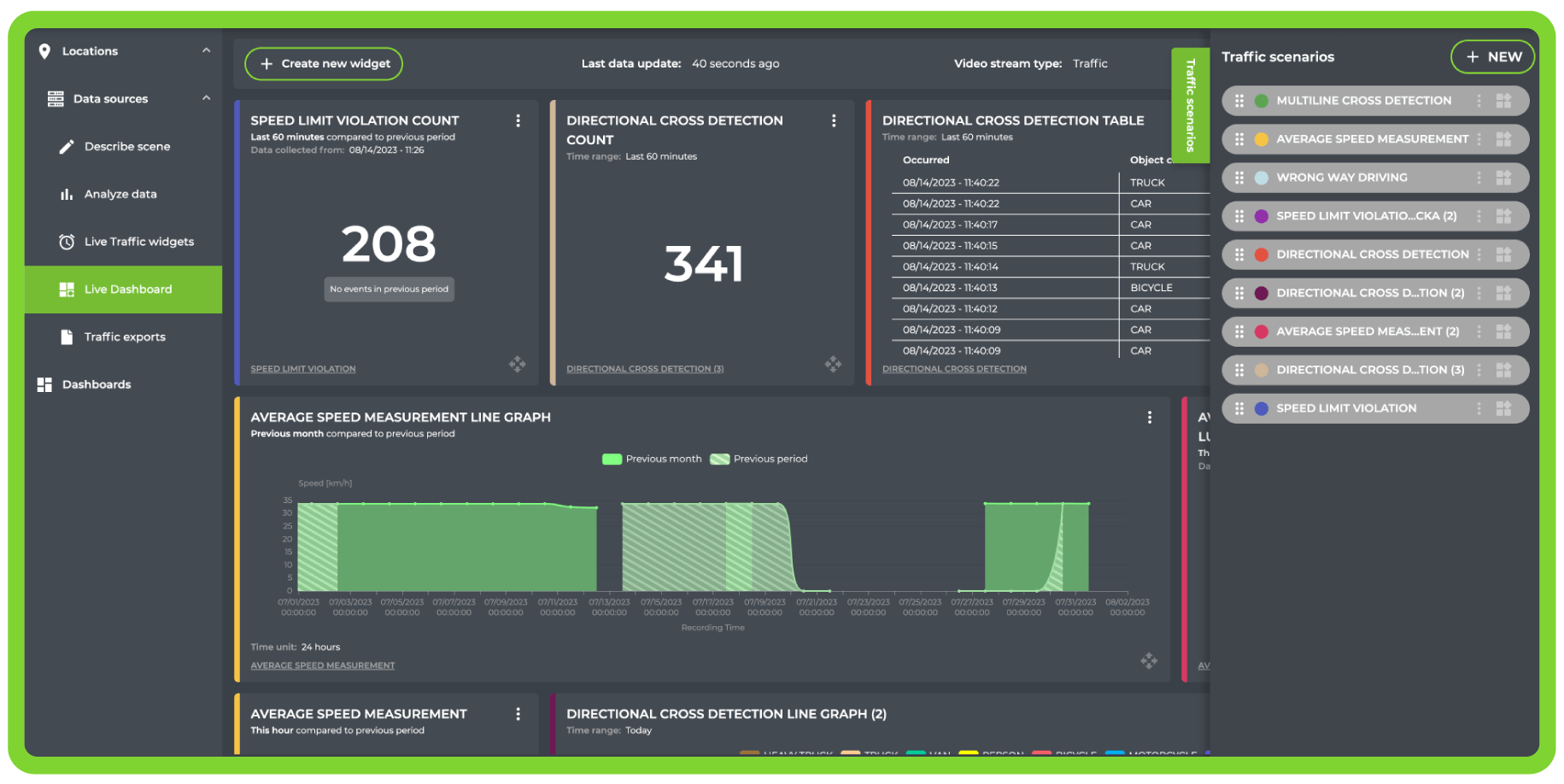1564x784 pixels.
Task: Add Multiline Cross Detection scenario as widget
Action: click(x=1504, y=101)
